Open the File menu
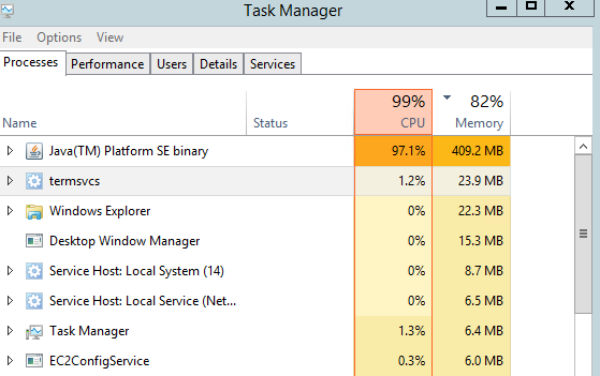This screenshot has width=600, height=376. (12, 37)
